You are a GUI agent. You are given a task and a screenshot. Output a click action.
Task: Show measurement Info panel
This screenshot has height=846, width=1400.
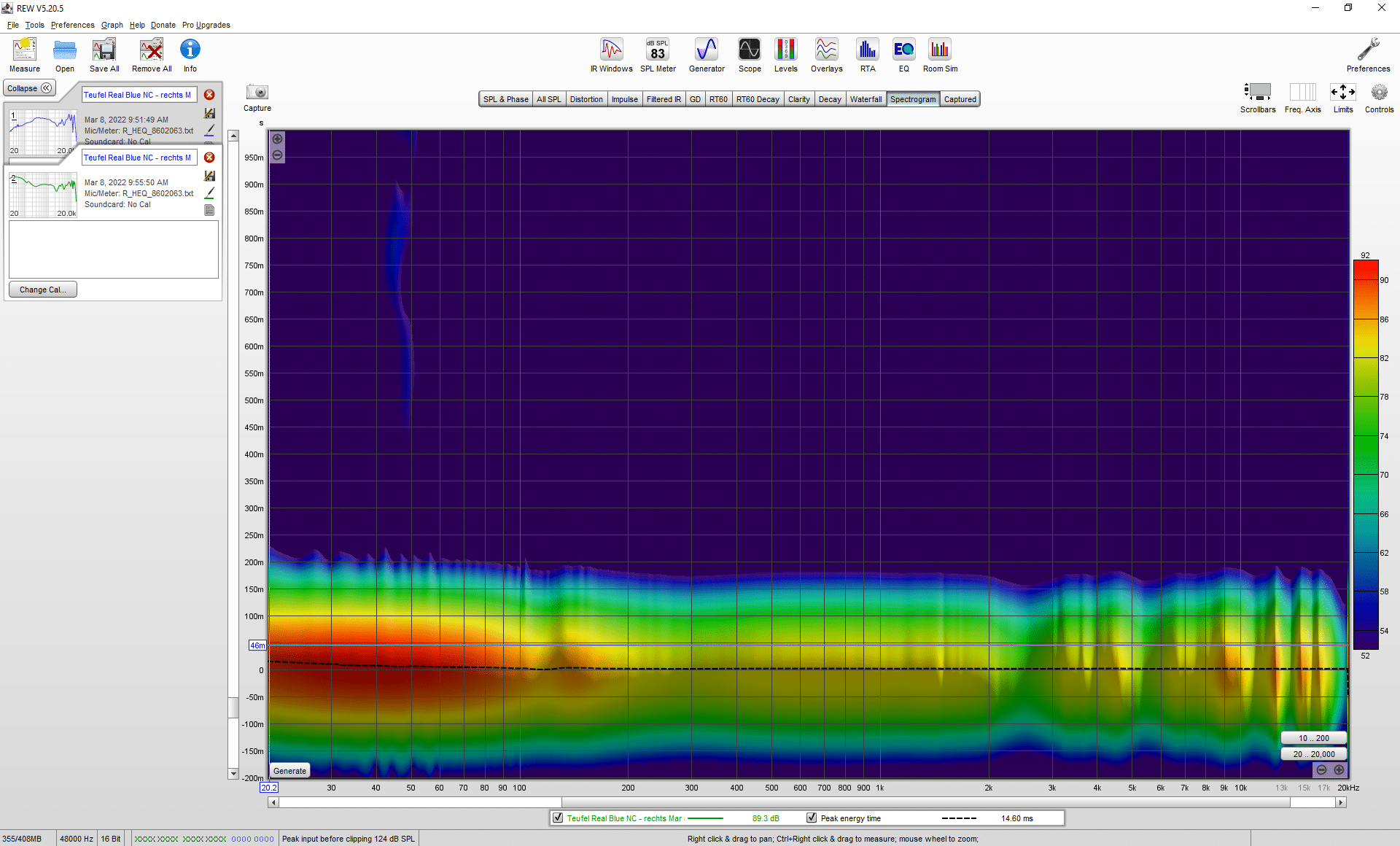click(x=190, y=55)
